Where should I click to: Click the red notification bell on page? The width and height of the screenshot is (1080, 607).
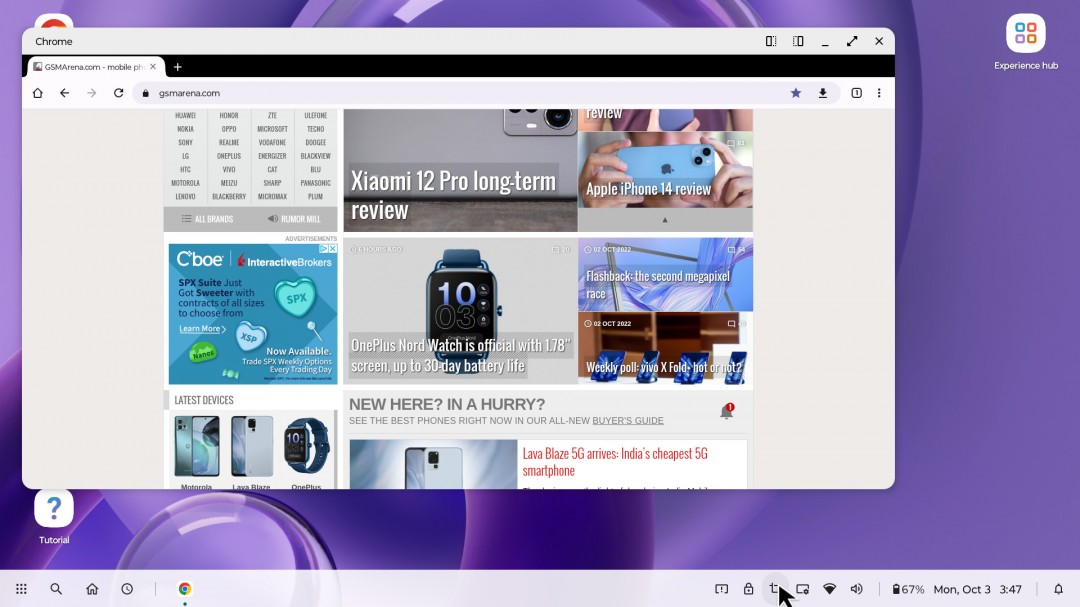(726, 411)
